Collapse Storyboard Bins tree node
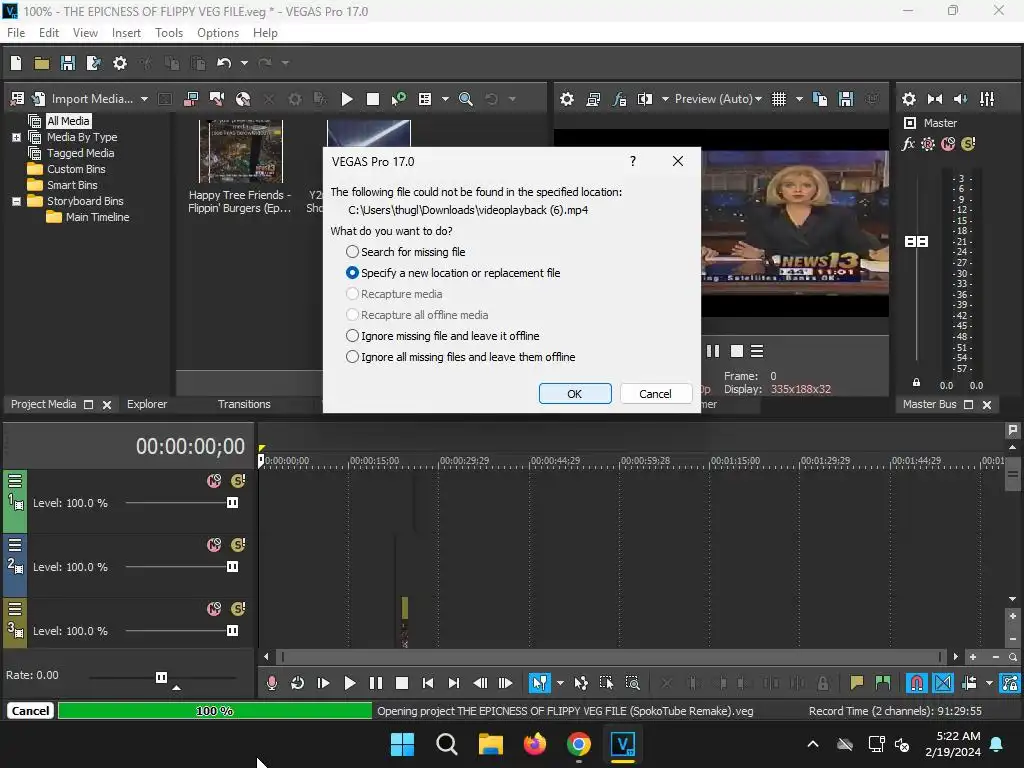The image size is (1024, 768). point(16,201)
